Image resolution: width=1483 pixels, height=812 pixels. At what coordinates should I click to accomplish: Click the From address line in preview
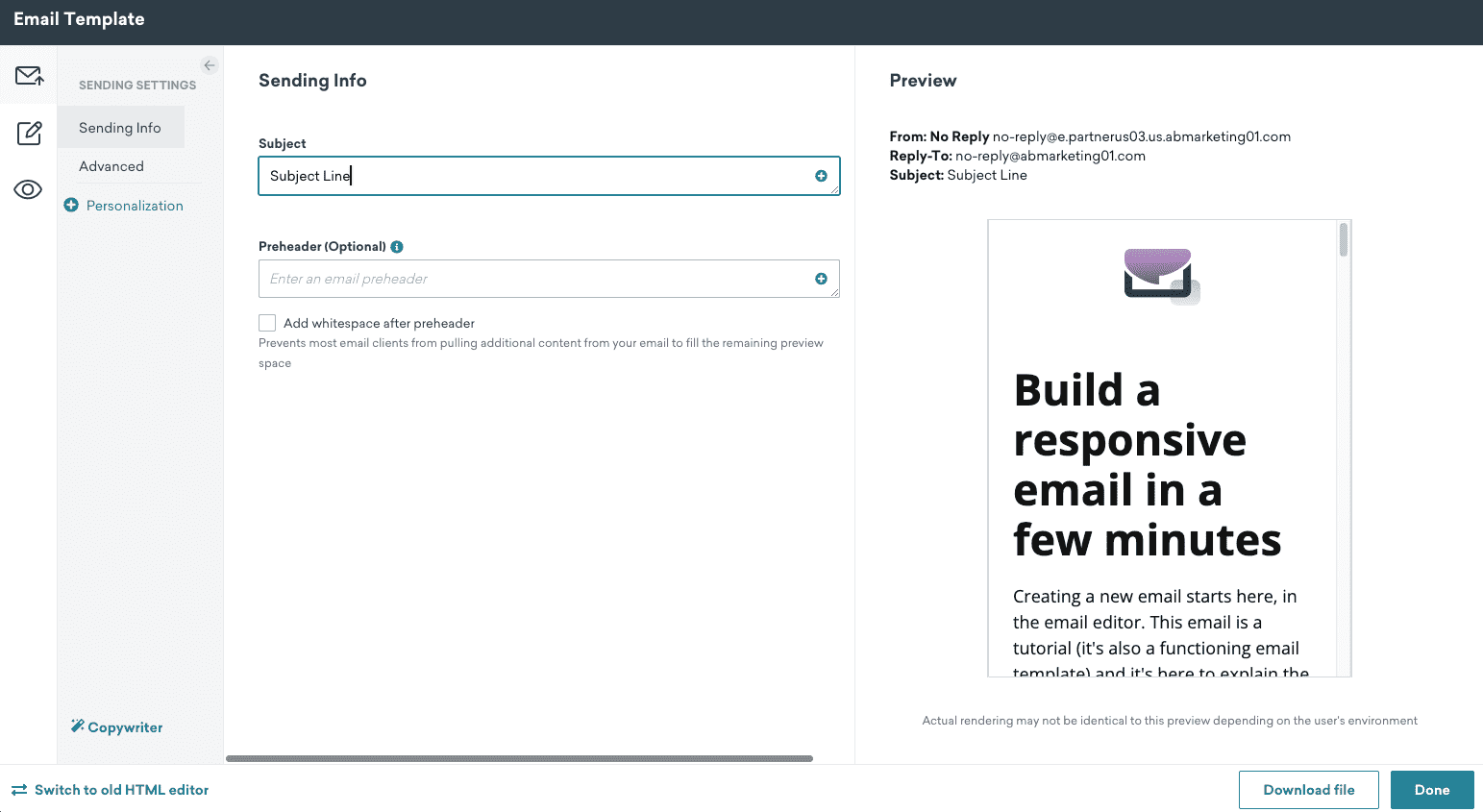tap(1090, 136)
